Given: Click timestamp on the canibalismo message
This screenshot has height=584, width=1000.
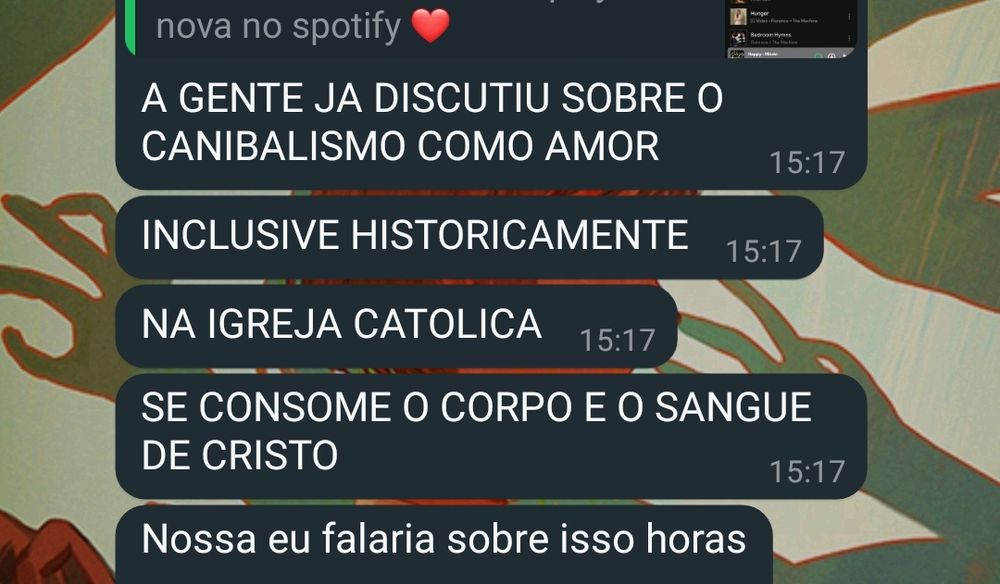Looking at the screenshot, I should [x=807, y=163].
